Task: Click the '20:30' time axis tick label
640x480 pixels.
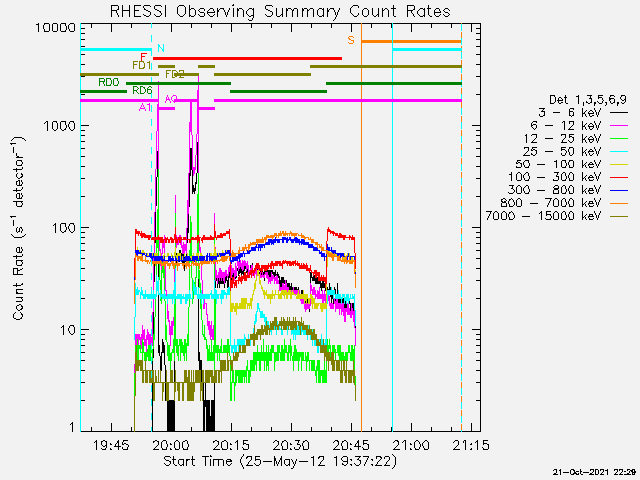Action: (x=291, y=445)
